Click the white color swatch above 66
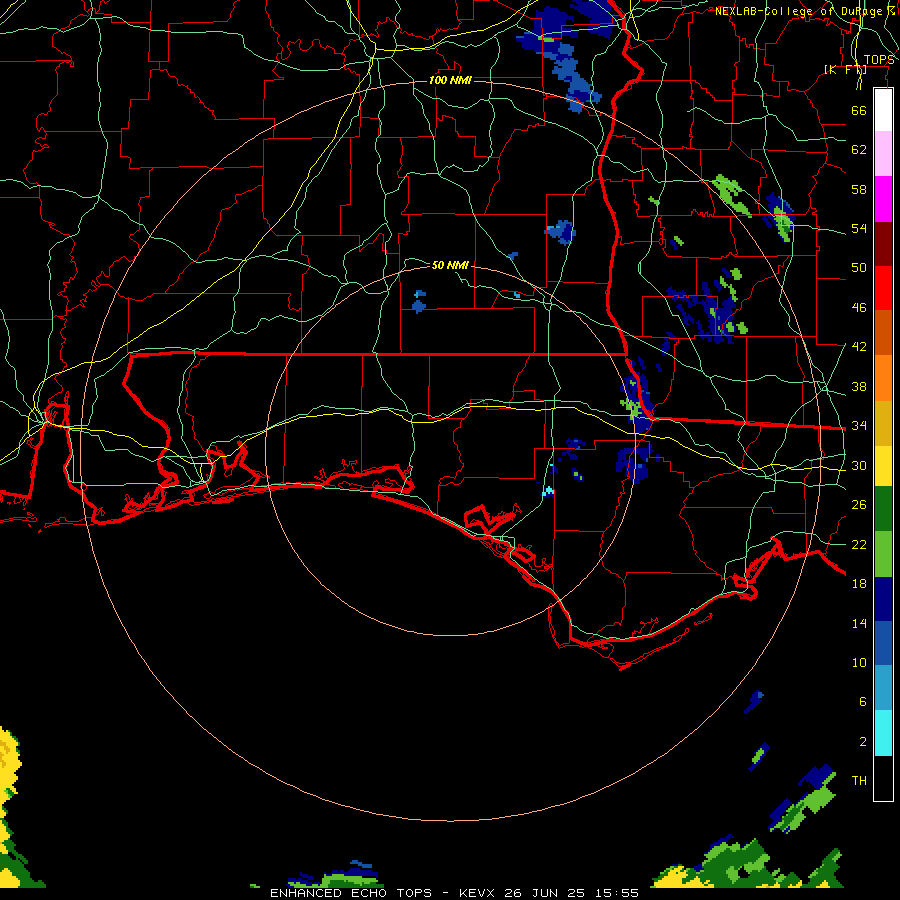This screenshot has width=900, height=900. [883, 110]
